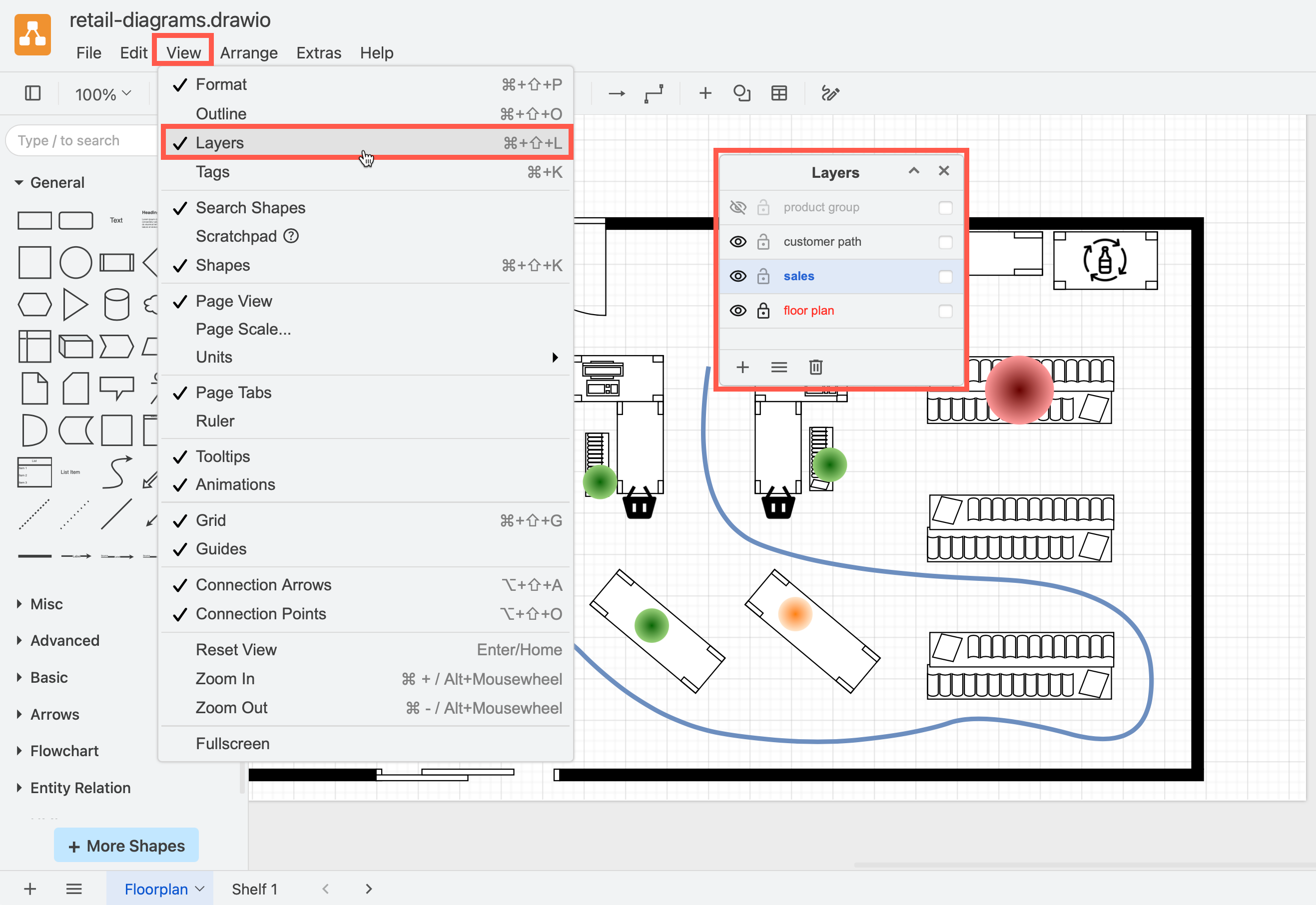Show the product group layer

[738, 207]
